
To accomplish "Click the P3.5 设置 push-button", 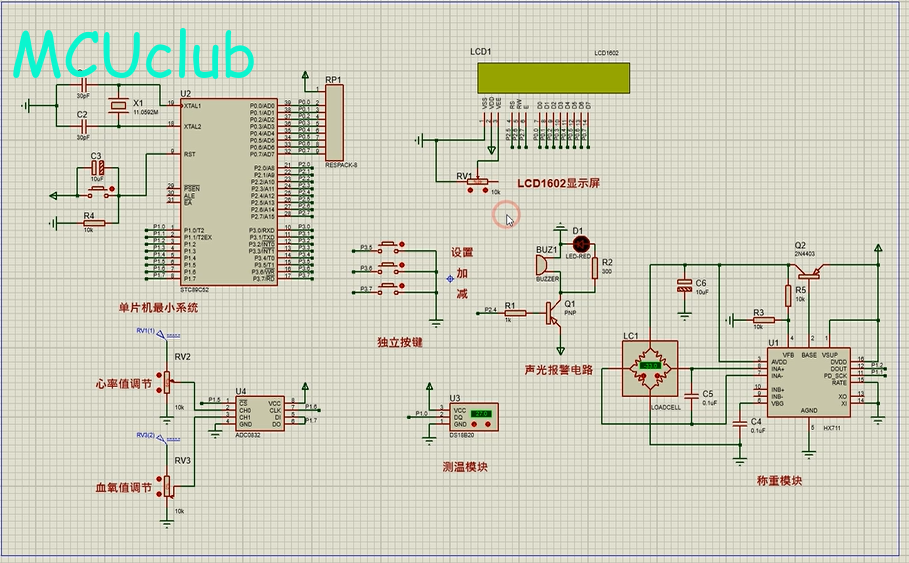I will 388,248.
